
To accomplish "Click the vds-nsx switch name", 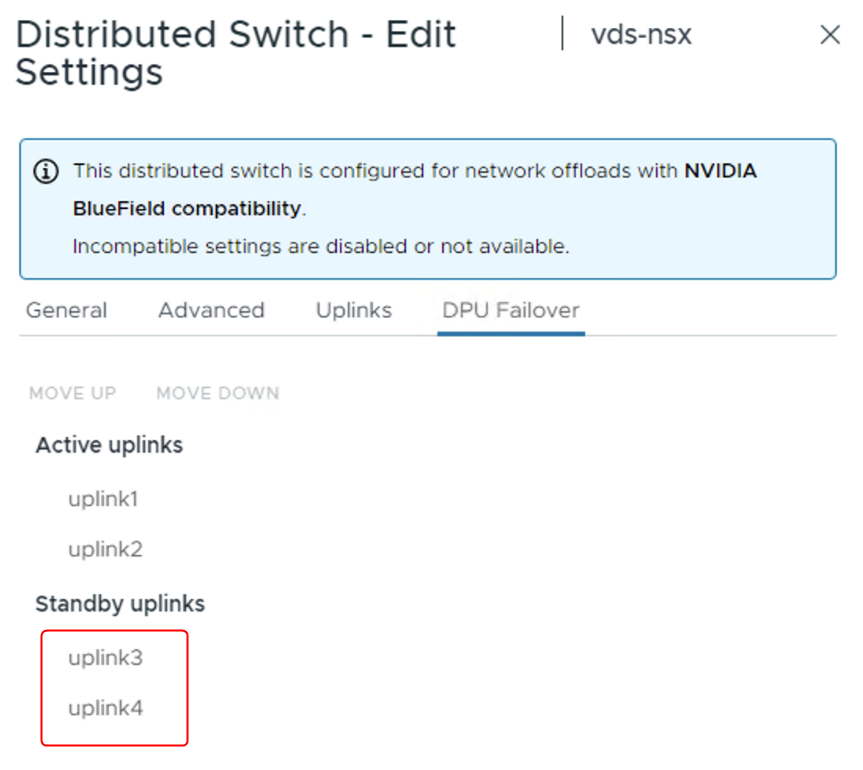I will [x=641, y=35].
